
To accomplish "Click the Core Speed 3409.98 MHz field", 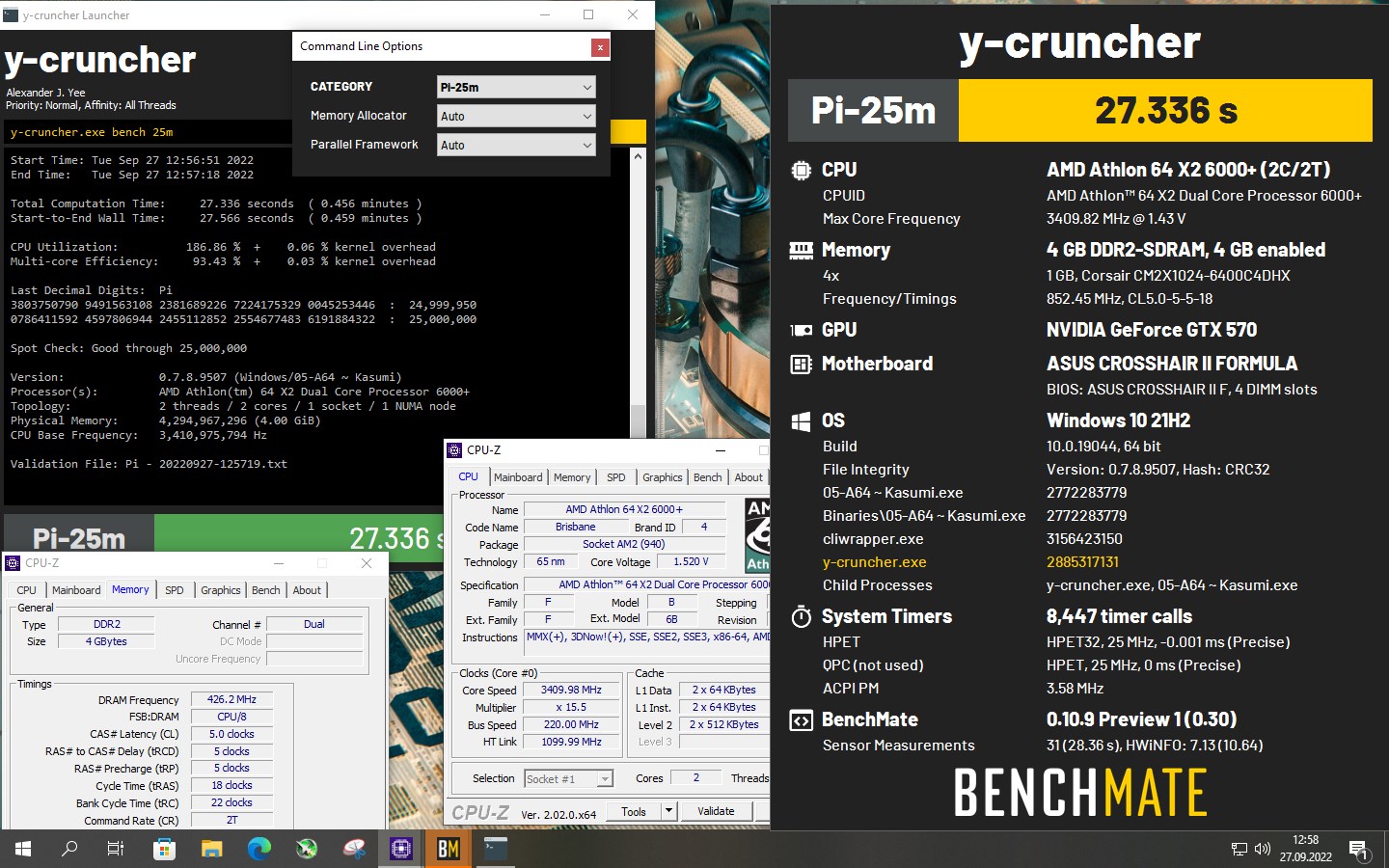I will coord(571,691).
